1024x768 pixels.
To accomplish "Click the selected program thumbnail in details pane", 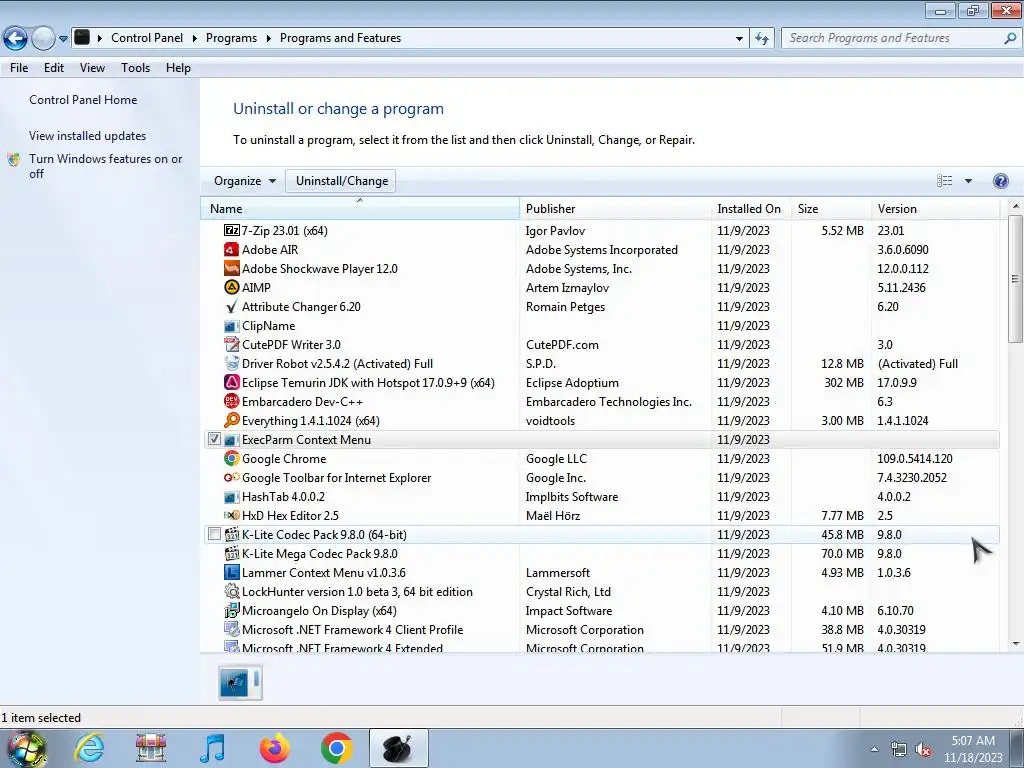I will click(x=240, y=682).
